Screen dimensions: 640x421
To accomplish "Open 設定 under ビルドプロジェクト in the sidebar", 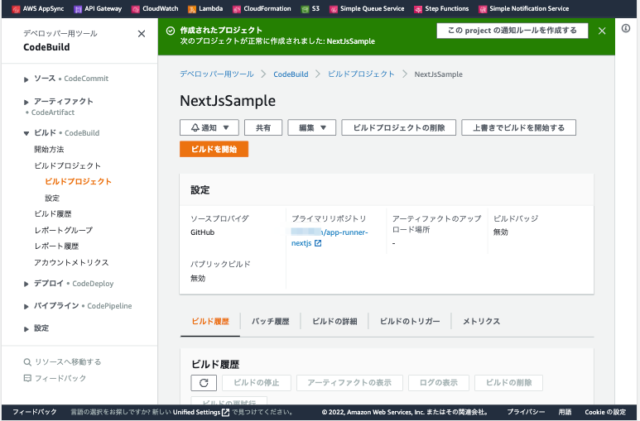I will coord(52,198).
